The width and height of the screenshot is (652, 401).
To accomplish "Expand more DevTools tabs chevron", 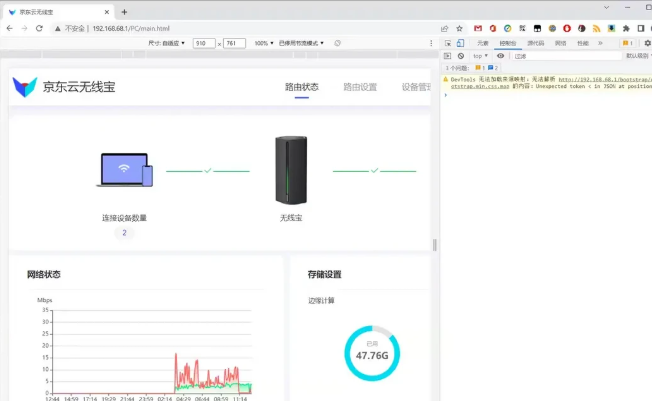I will 600,43.
